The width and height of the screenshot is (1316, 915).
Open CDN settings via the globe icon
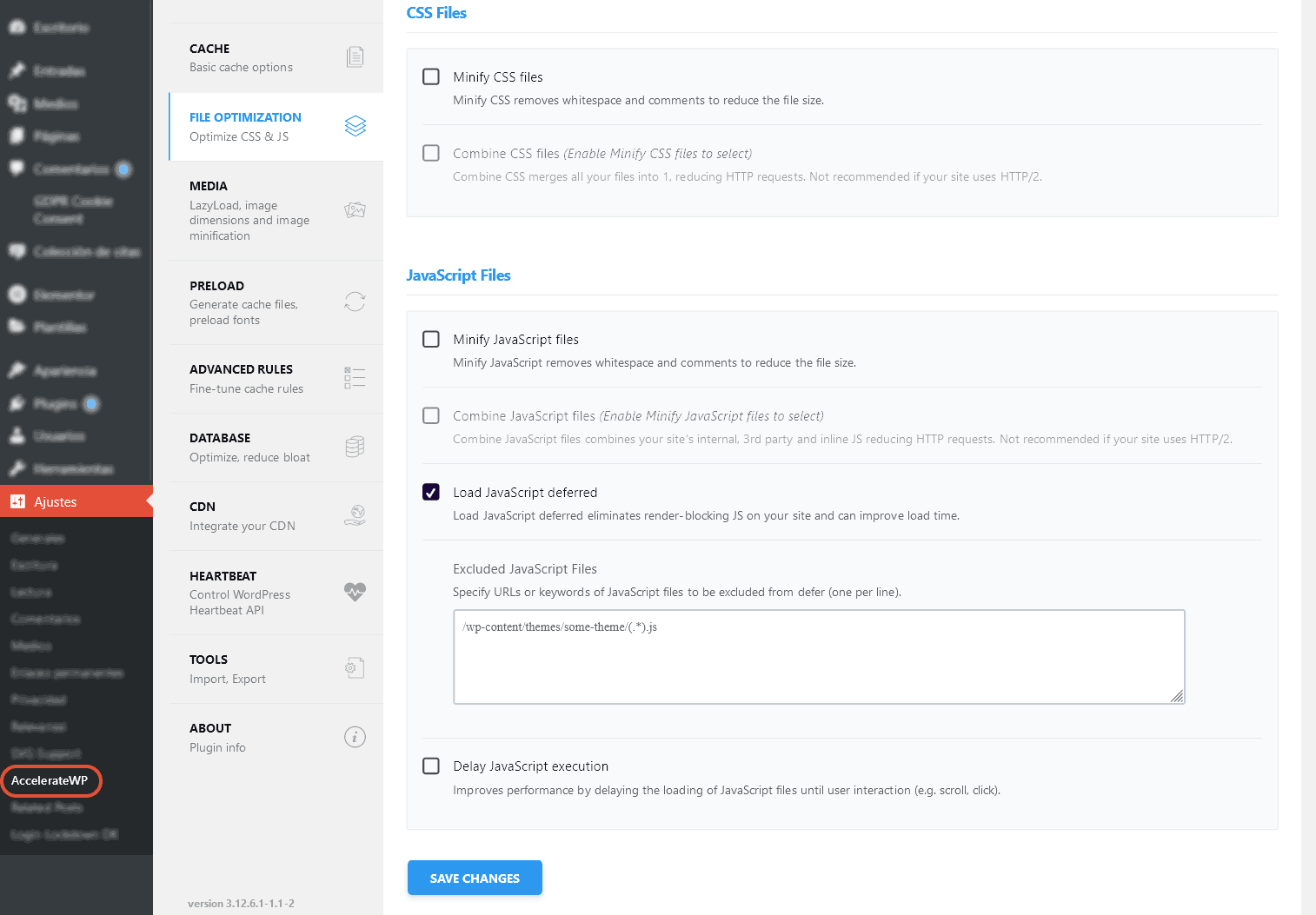pyautogui.click(x=355, y=514)
